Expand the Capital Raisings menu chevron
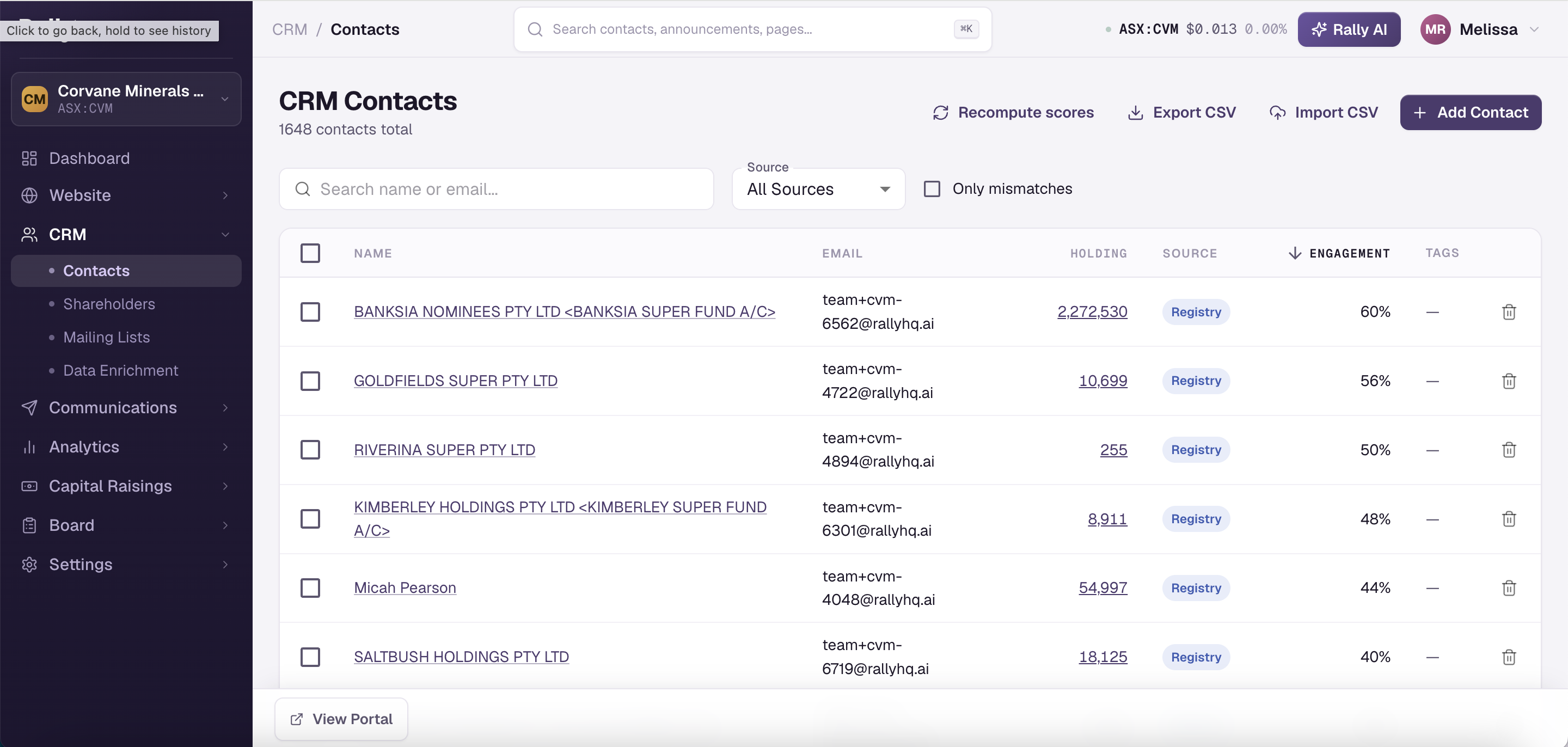This screenshot has width=1568, height=747. pos(225,486)
